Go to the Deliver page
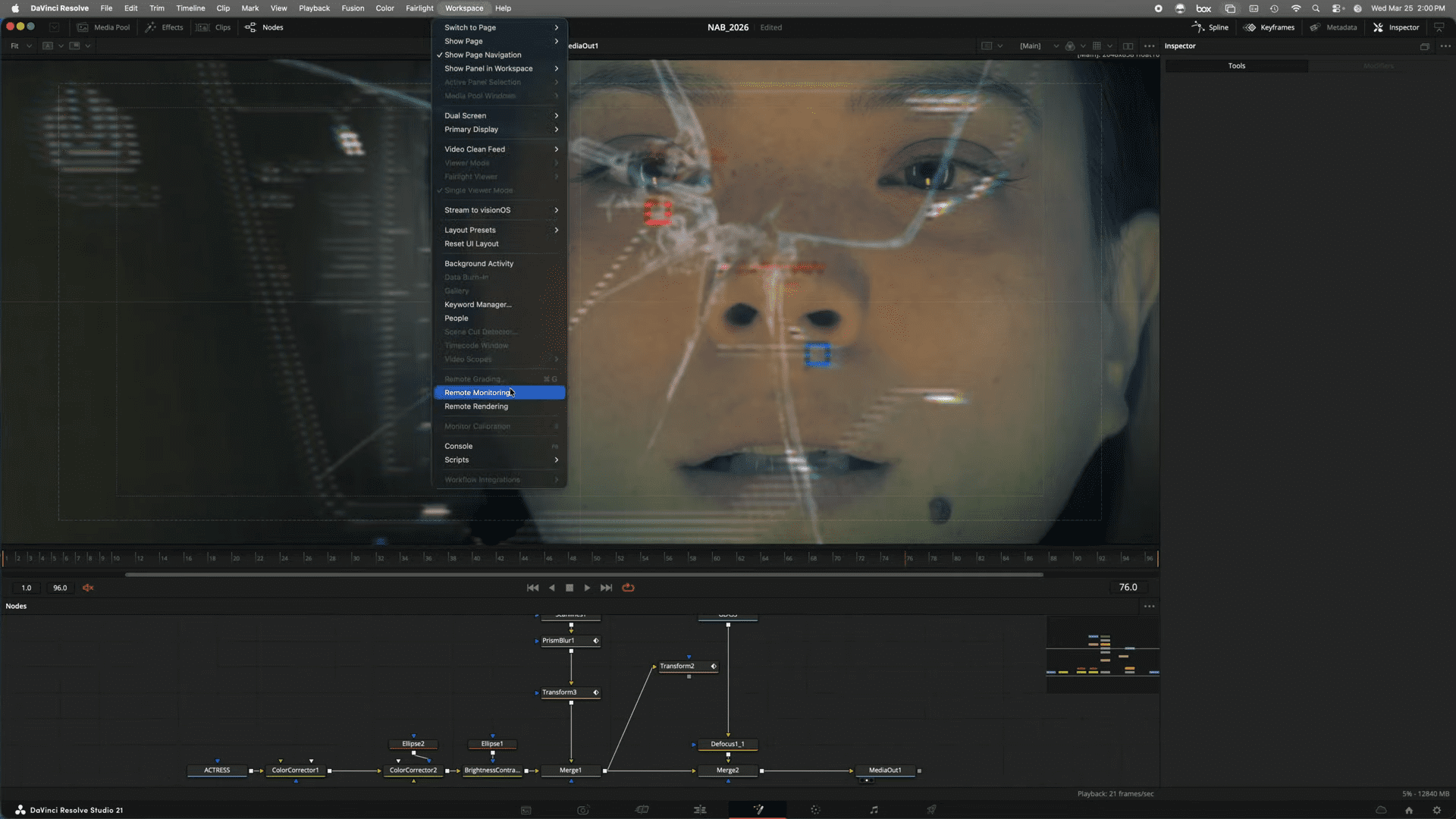The height and width of the screenshot is (819, 1456). point(931,809)
